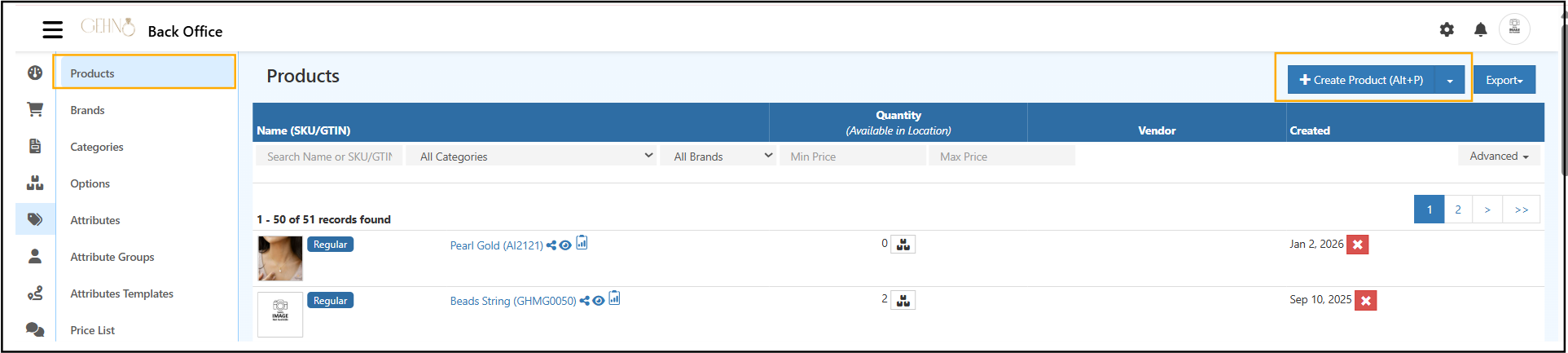
Task: Open the All Brands dropdown
Action: (x=722, y=157)
